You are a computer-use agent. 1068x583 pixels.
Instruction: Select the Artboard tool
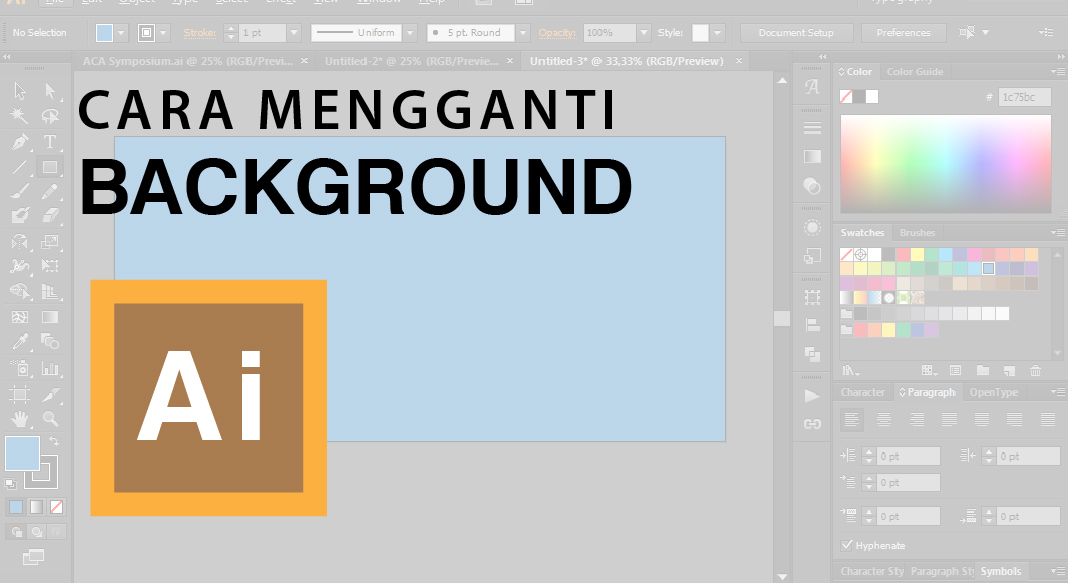(20, 394)
